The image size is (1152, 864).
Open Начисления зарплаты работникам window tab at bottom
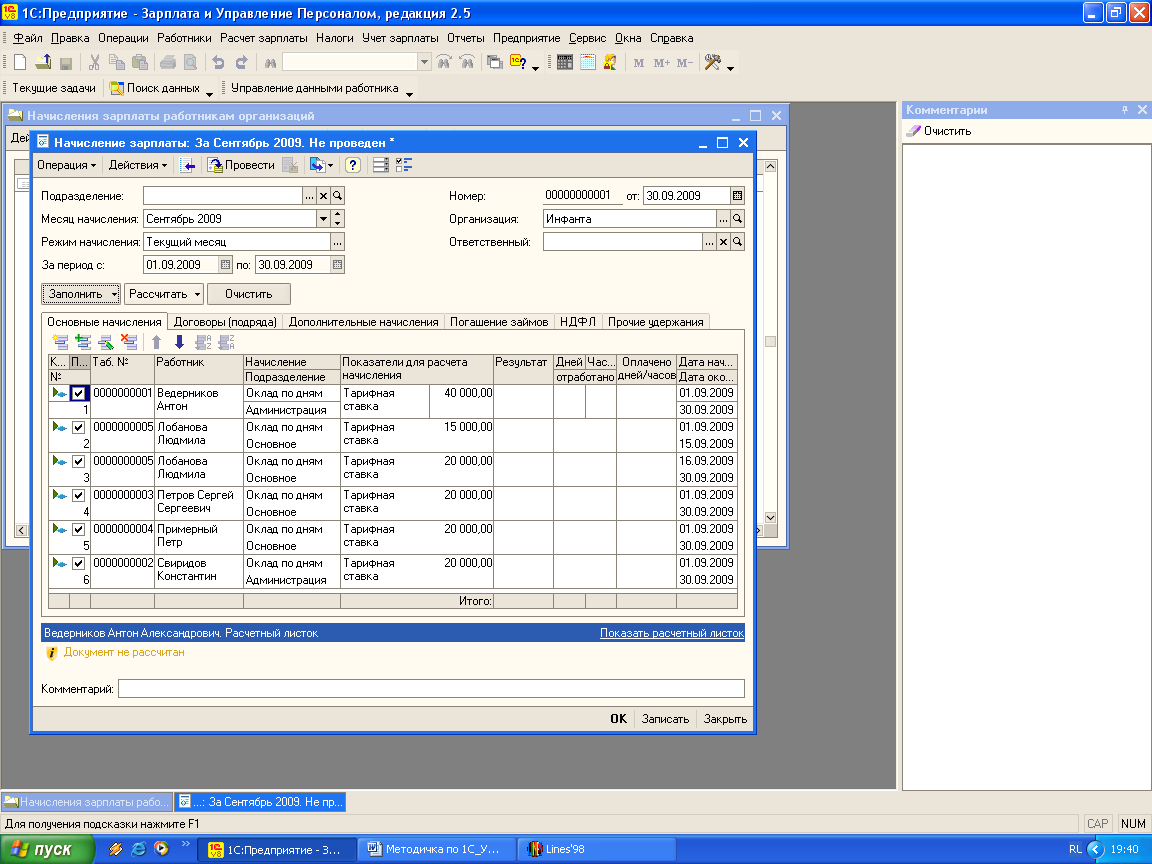click(x=87, y=802)
